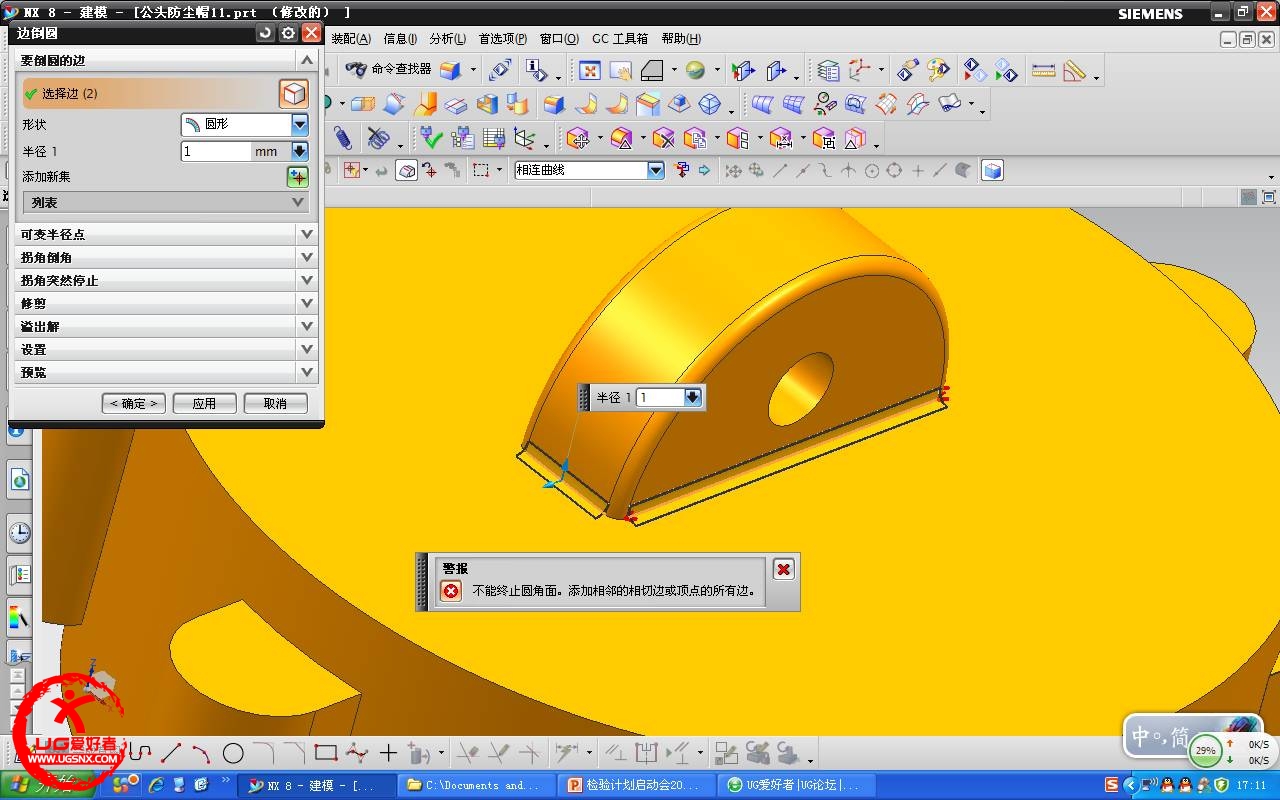This screenshot has width=1280, height=800.
Task: Click the extrude block icon in second toolbar row
Action: [362, 103]
